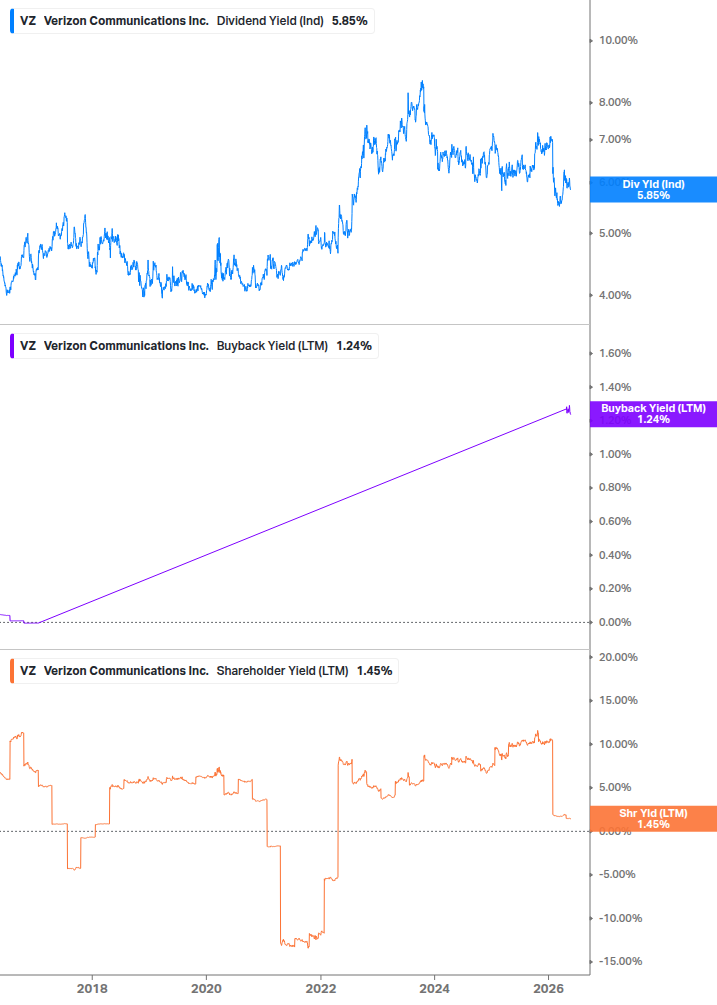Click the -10.00% tick on the shareholder yield axis
The height and width of the screenshot is (1005, 717).
620,918
